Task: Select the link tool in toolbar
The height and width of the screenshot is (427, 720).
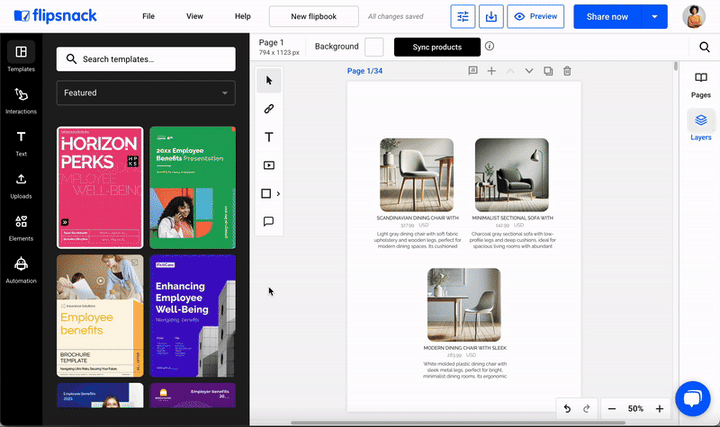Action: pyautogui.click(x=269, y=109)
